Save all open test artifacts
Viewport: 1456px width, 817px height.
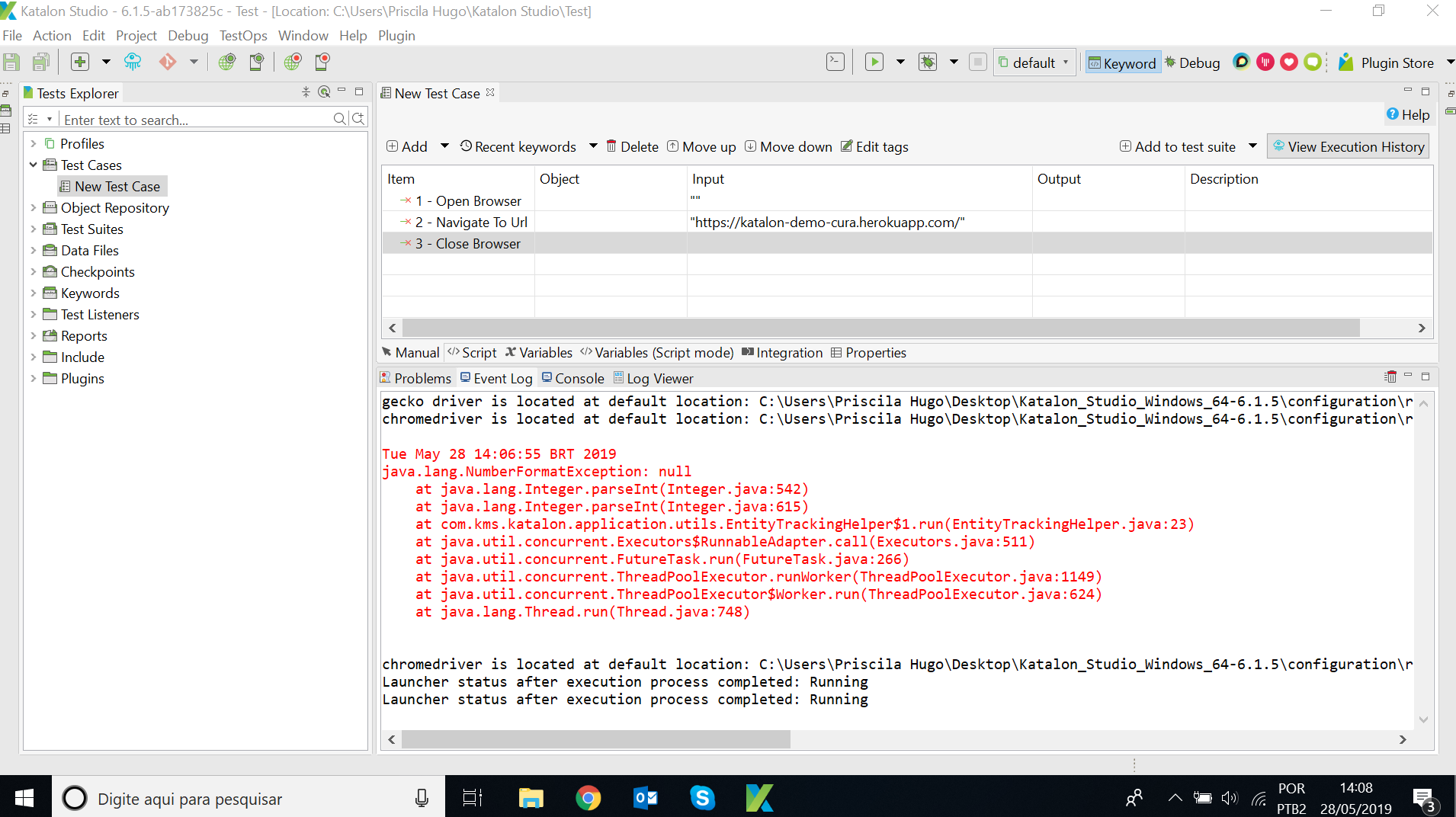pos(40,62)
